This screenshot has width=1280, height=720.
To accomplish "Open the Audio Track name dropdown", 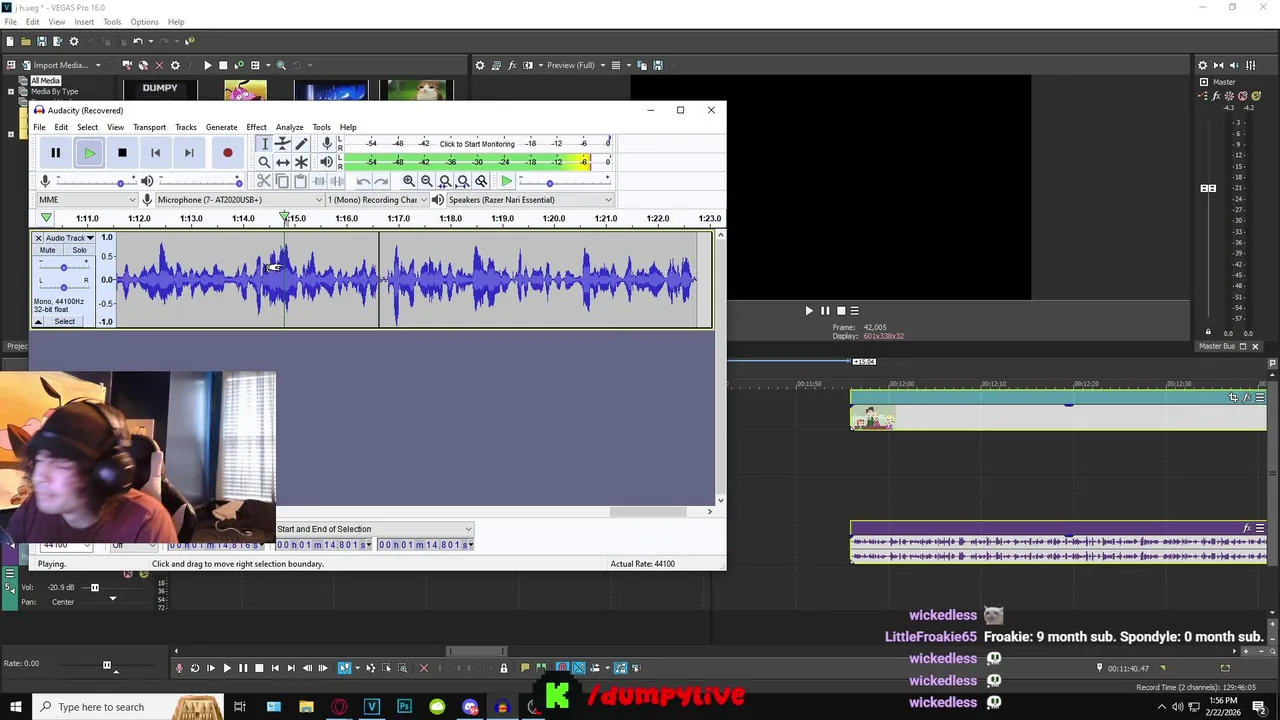I will [x=69, y=238].
